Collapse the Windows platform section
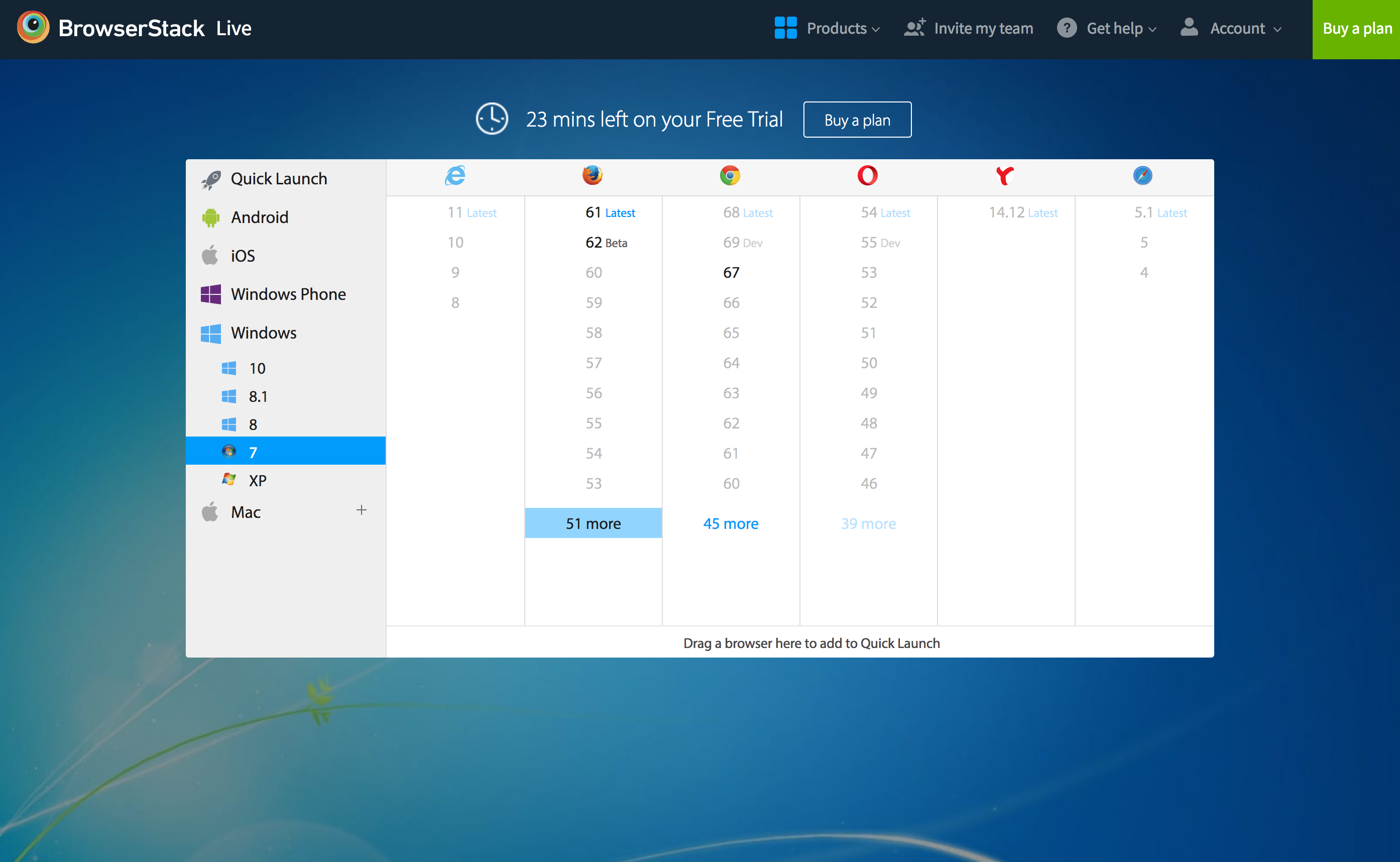This screenshot has height=862, width=1400. pos(285,333)
